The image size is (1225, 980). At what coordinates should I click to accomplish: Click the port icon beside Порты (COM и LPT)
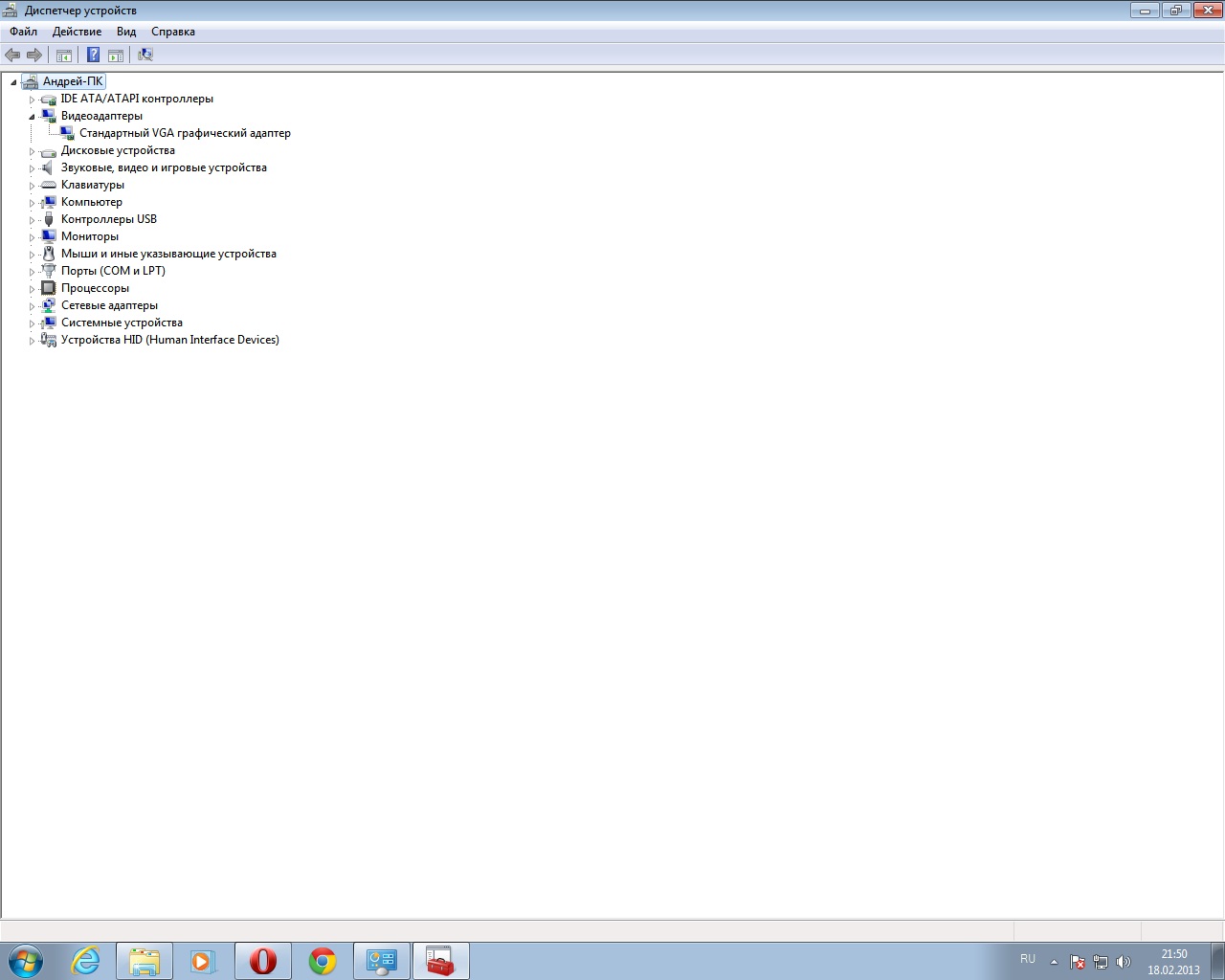pos(49,271)
